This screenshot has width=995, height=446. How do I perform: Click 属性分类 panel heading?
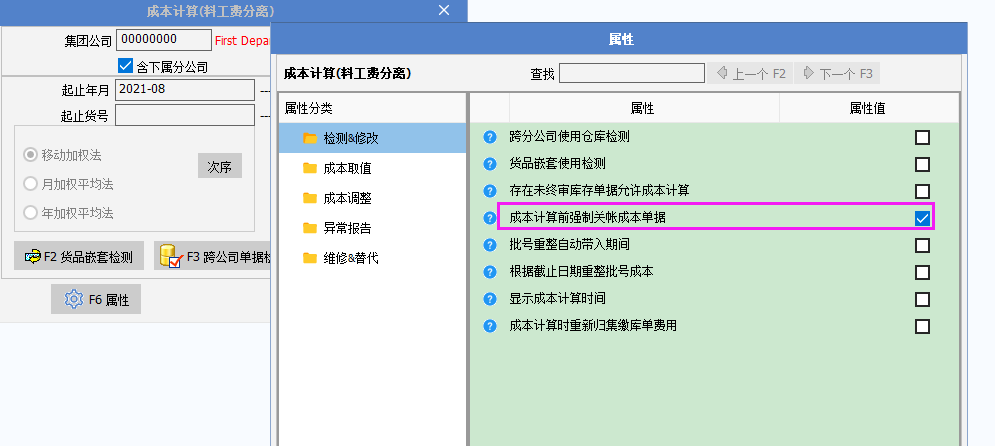pos(309,108)
